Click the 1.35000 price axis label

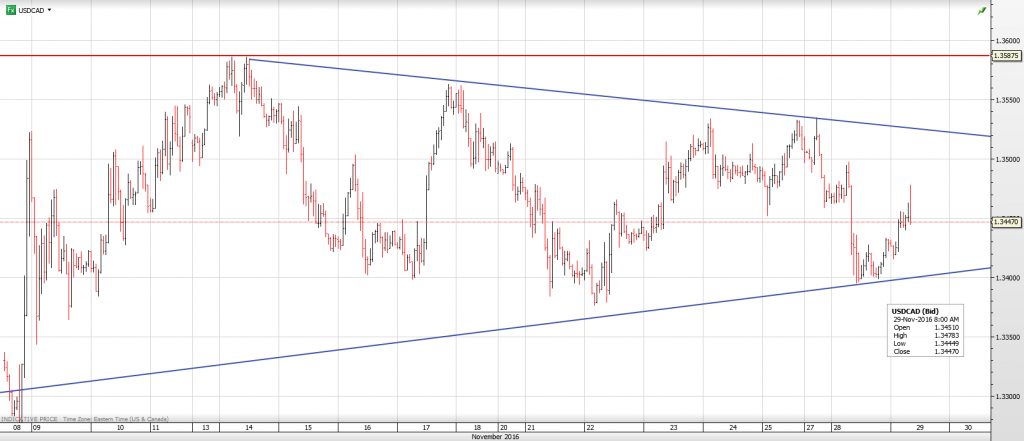pos(1006,159)
